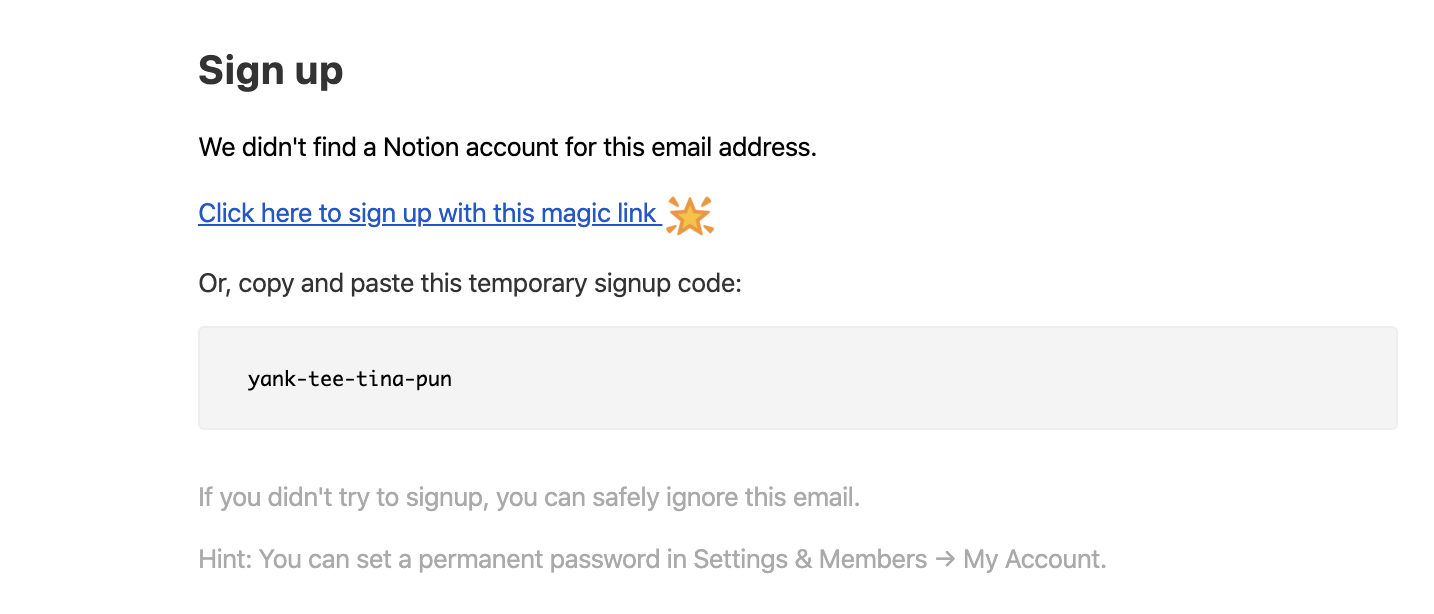
Task: Click "My Account" in the hint text
Action: pos(1034,559)
